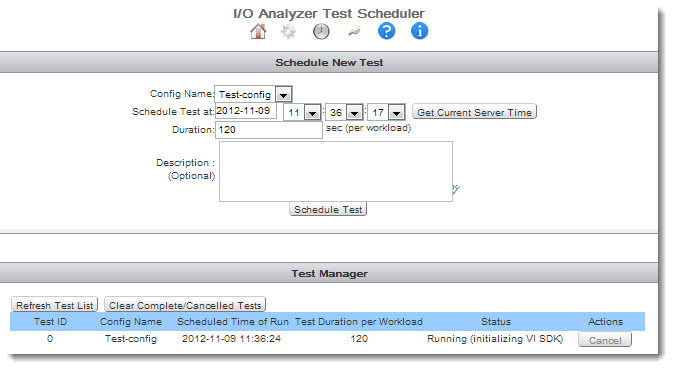Click the Schedule Test button
This screenshot has height=369, width=673.
pyautogui.click(x=328, y=209)
